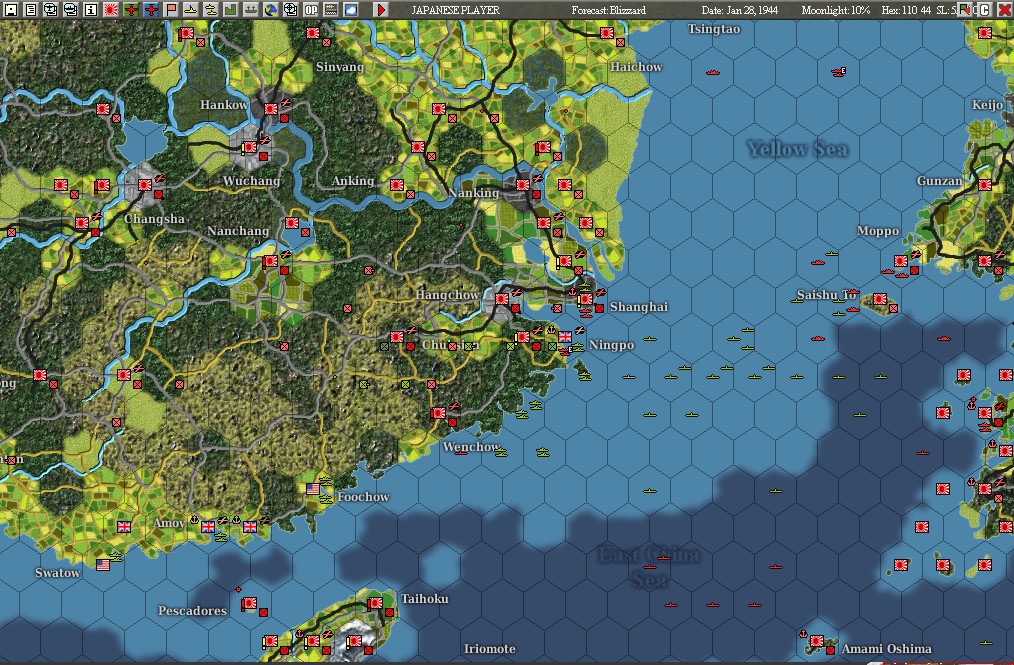Click the 'Keijo' city label

click(987, 105)
